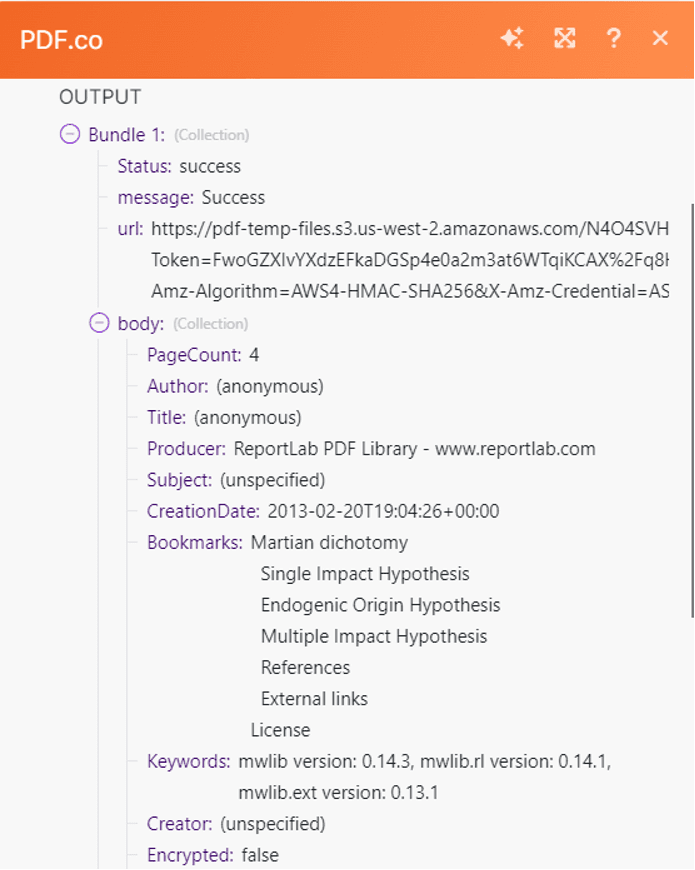Viewport: 695px width, 870px height.
Task: Click the AI sparkle icon in header
Action: (x=512, y=39)
